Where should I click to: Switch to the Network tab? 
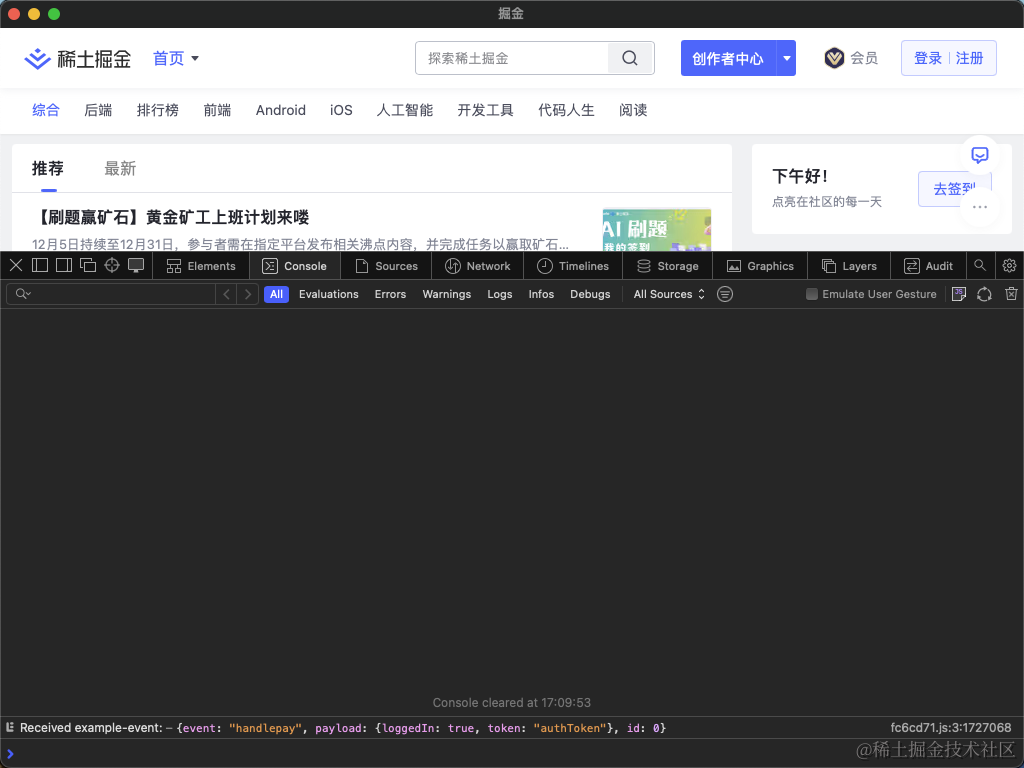(477, 266)
